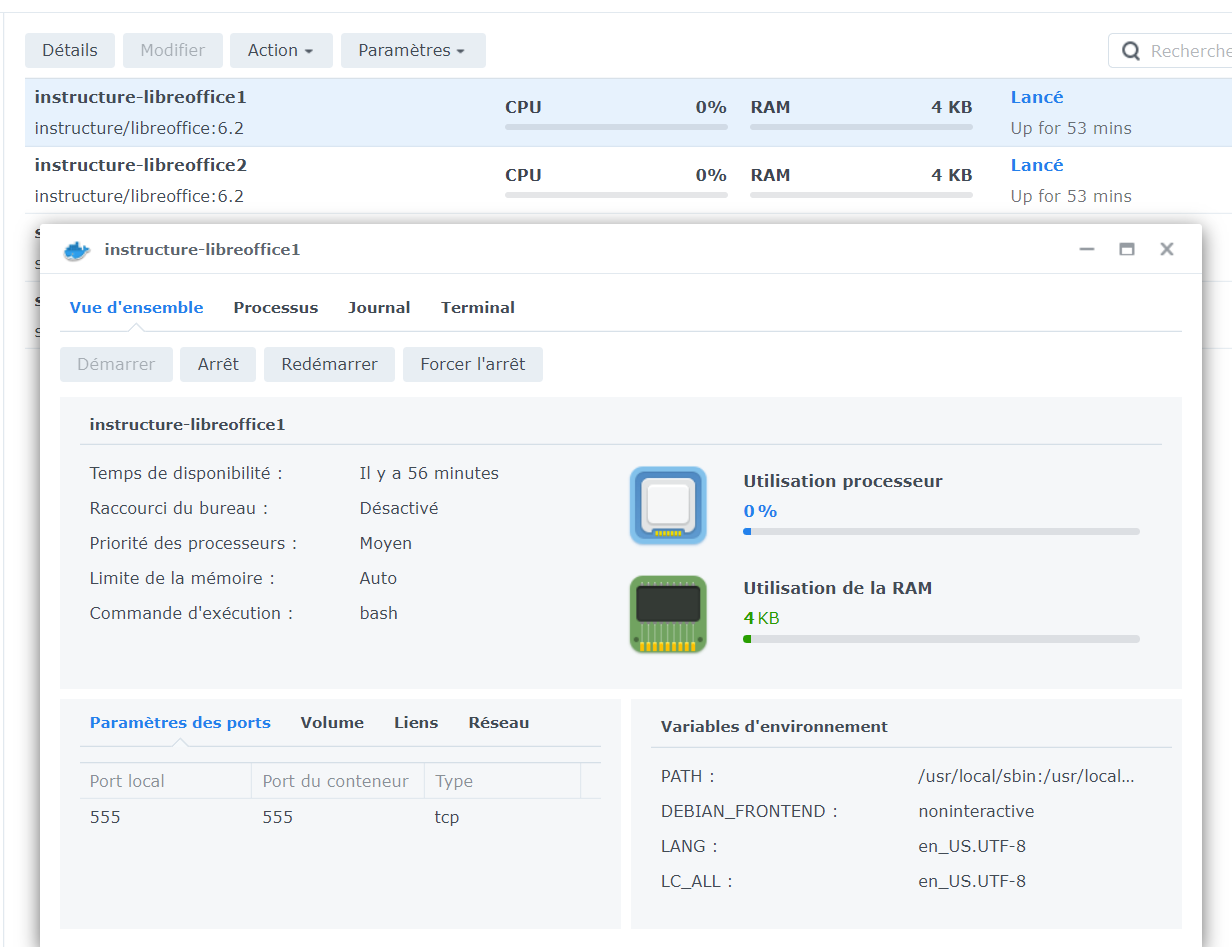
Task: Click the Utilisation processeur progress bar
Action: 941,532
